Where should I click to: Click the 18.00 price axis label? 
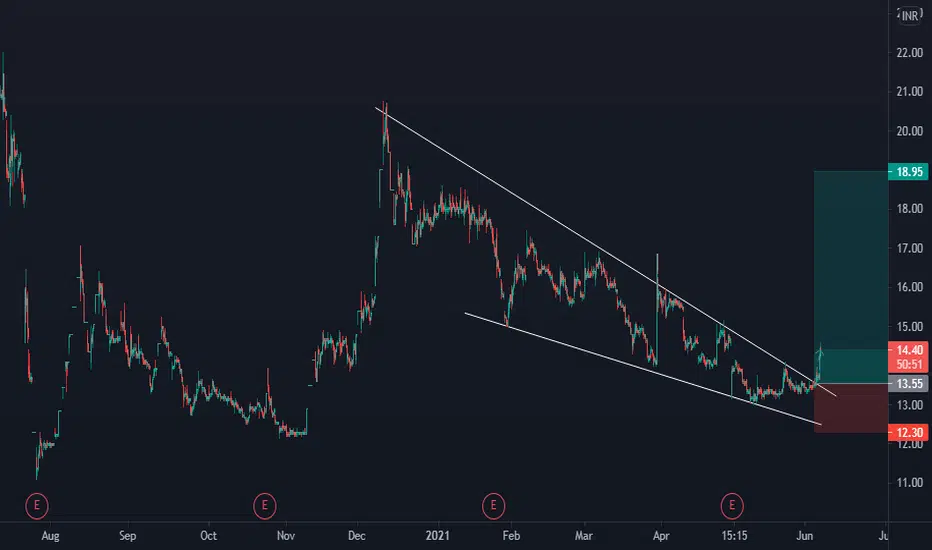tap(909, 209)
